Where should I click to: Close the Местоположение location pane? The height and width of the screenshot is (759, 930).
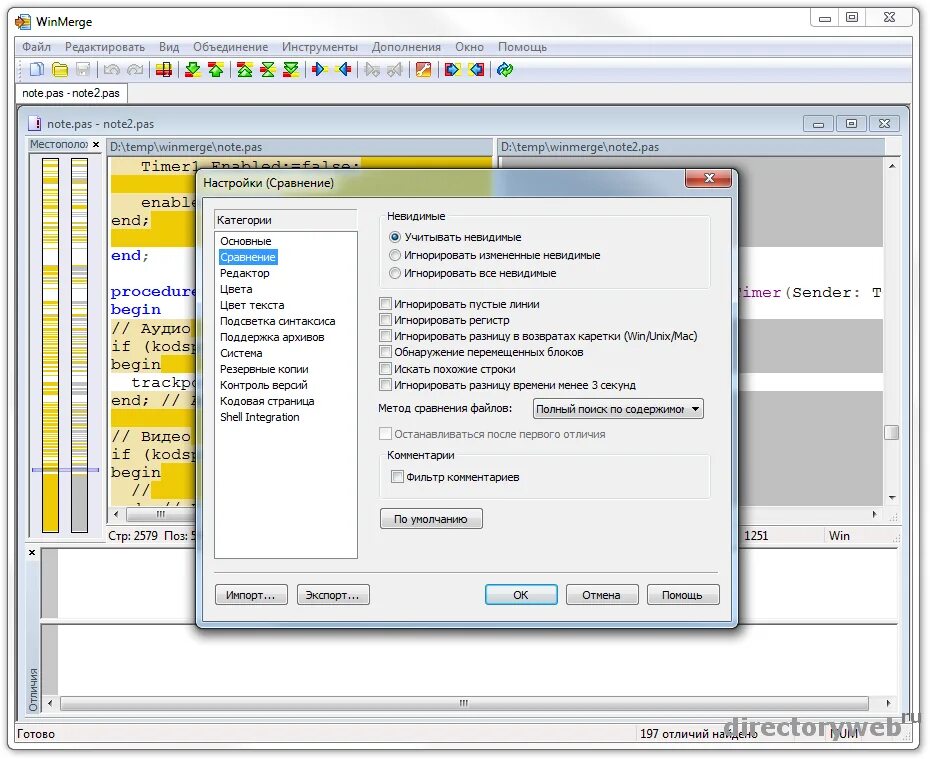tap(95, 144)
